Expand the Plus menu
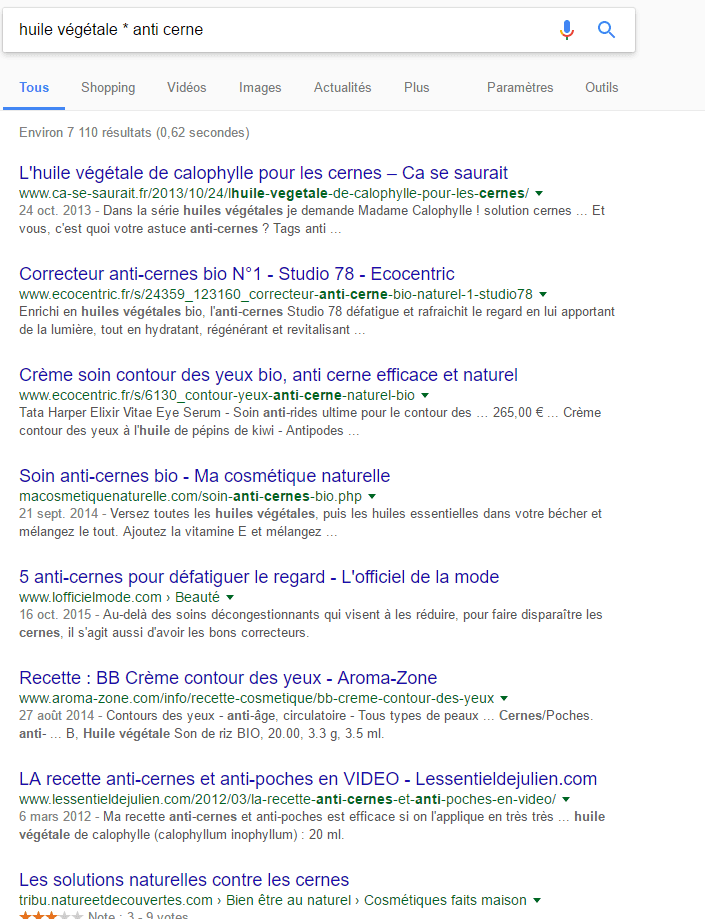Screen dimensions: 705x919 416,87
